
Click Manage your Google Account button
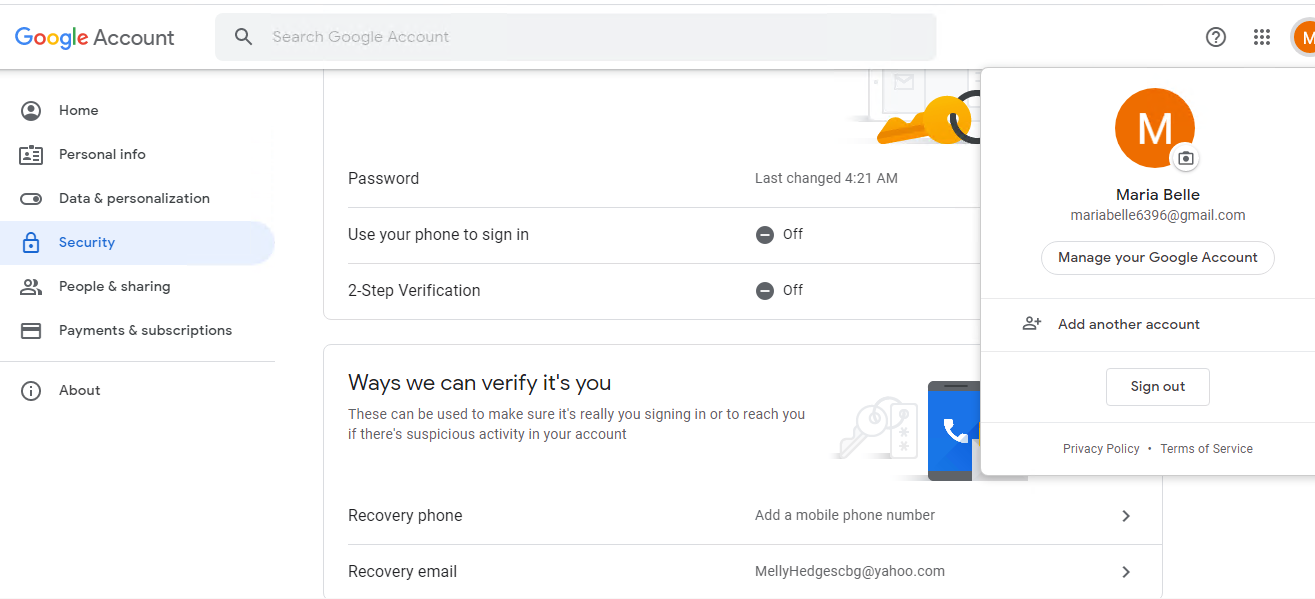[x=1158, y=257]
